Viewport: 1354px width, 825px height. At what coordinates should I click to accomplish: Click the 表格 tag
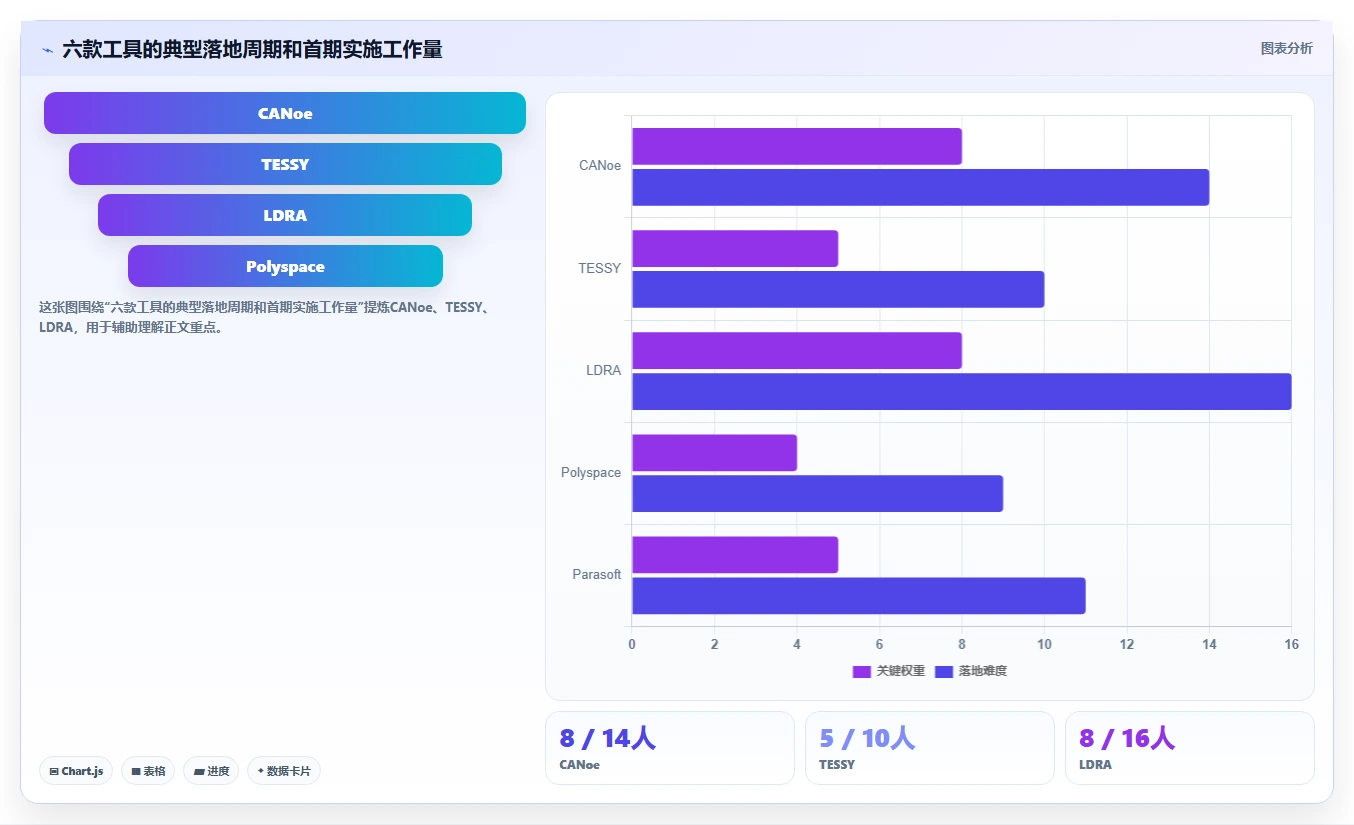click(x=148, y=771)
